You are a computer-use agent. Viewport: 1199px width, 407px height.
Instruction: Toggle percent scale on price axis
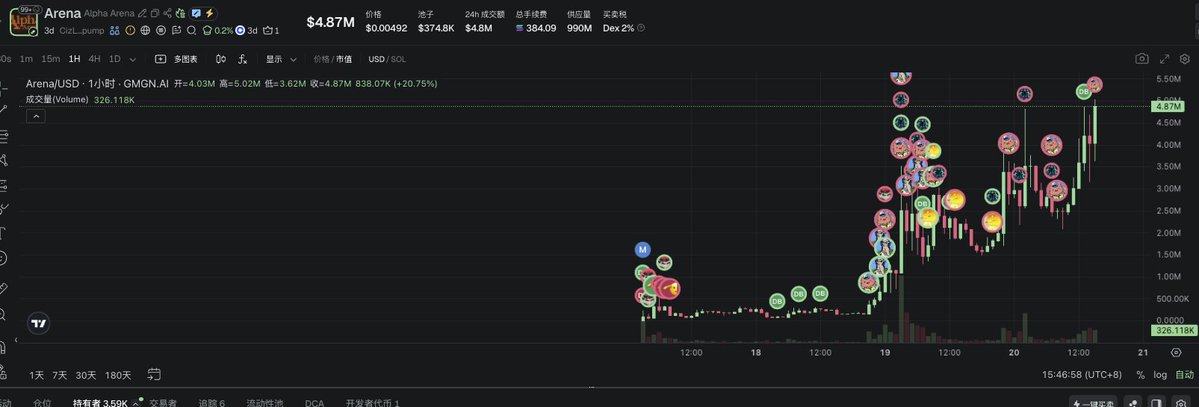click(1140, 375)
